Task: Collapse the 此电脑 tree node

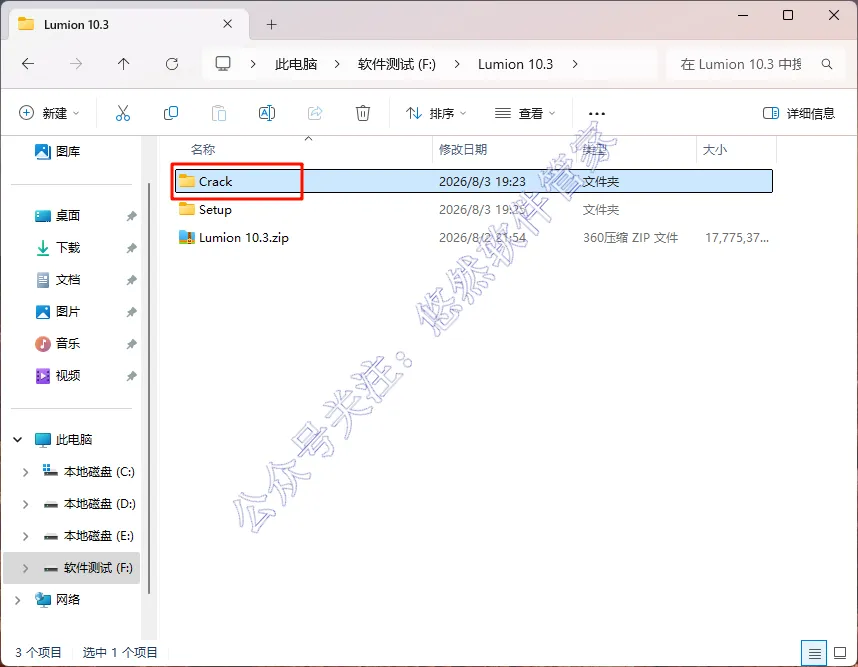Action: [18, 439]
